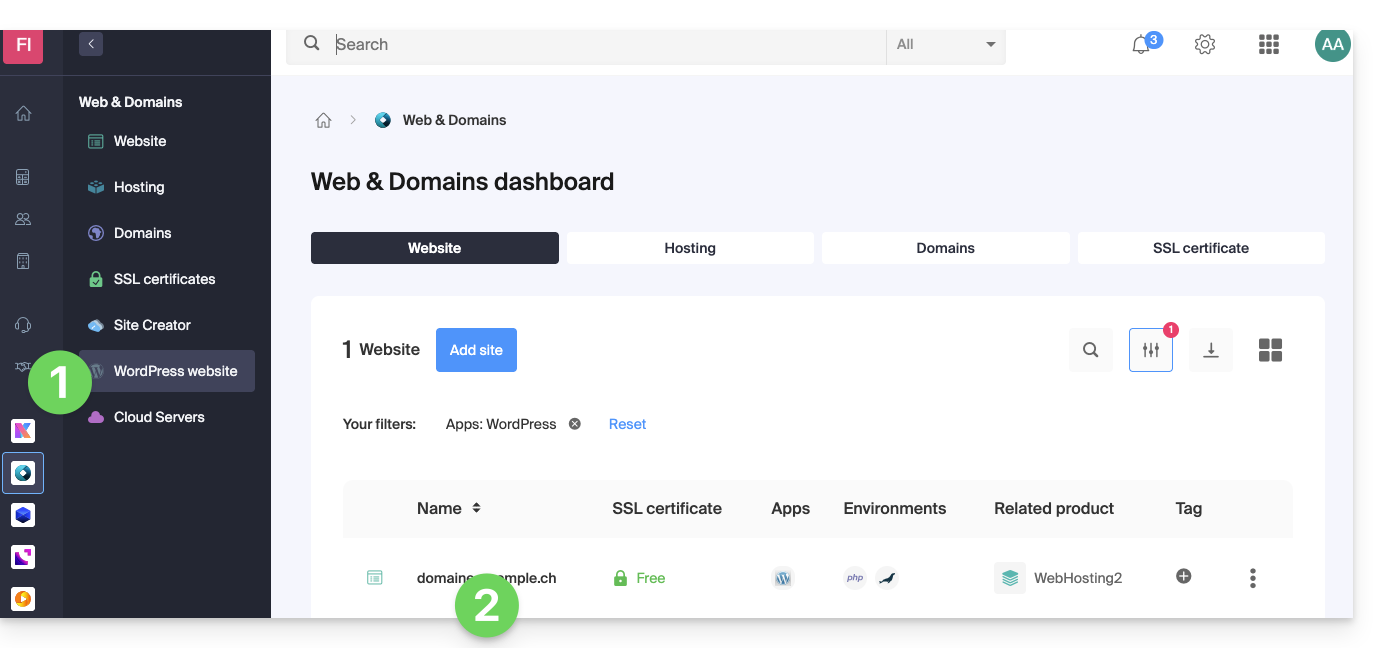The image size is (1383, 648).
Task: Collapse the sidebar with chevron button
Action: pyautogui.click(x=91, y=44)
